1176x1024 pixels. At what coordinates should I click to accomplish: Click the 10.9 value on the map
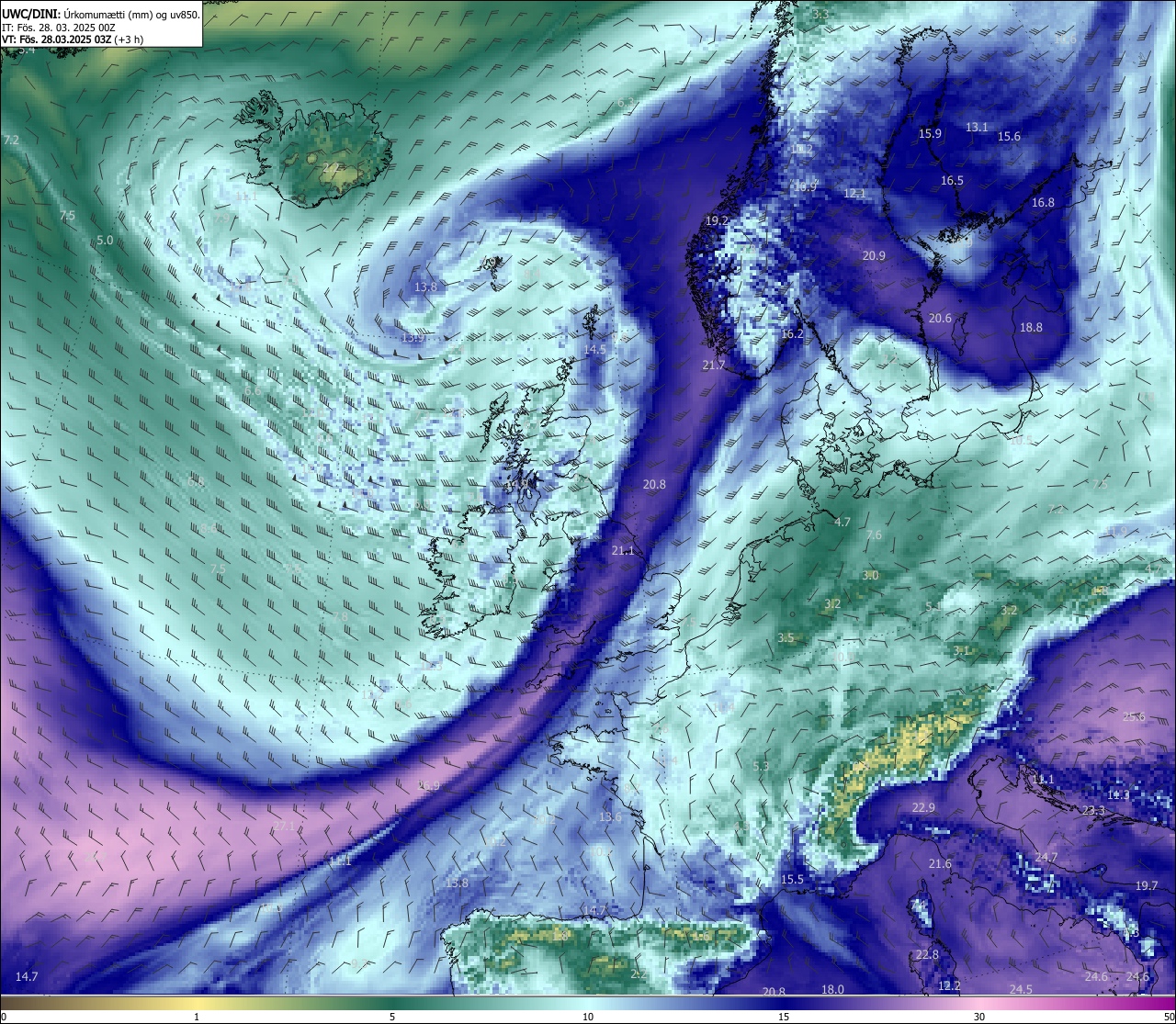pos(805,186)
